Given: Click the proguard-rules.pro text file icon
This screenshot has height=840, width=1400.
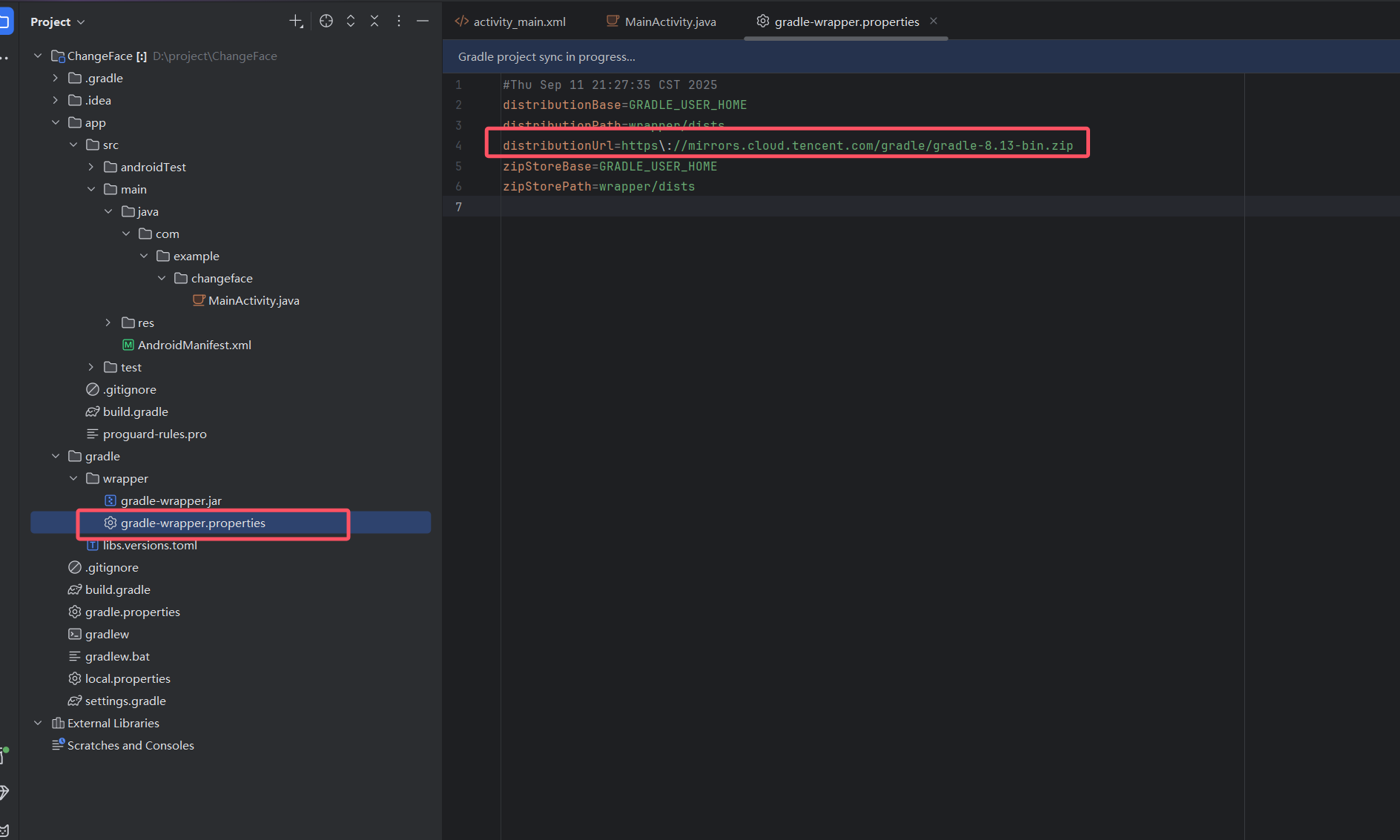Looking at the screenshot, I should point(93,434).
